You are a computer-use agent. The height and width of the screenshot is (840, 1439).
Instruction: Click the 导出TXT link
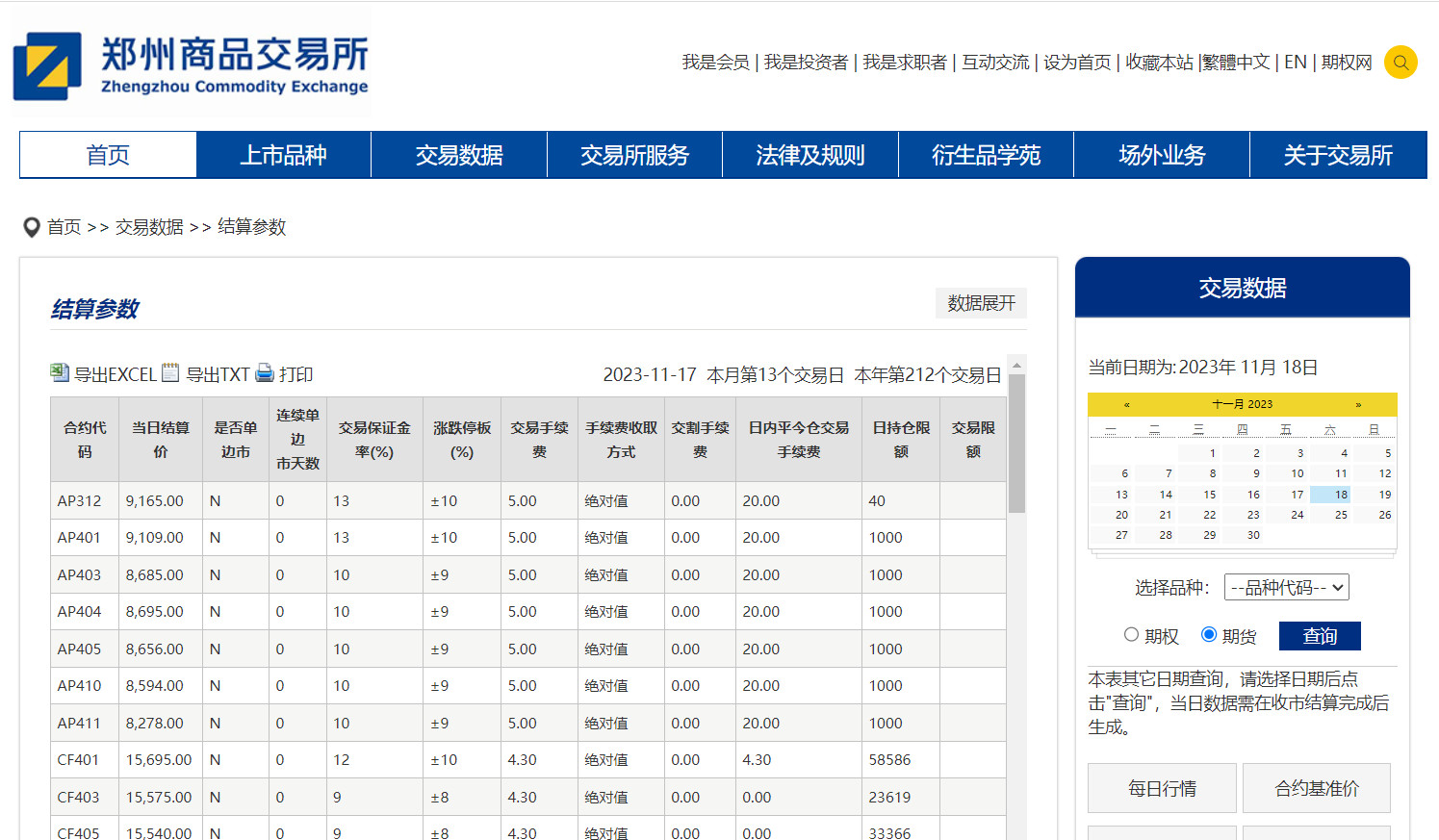(x=218, y=374)
